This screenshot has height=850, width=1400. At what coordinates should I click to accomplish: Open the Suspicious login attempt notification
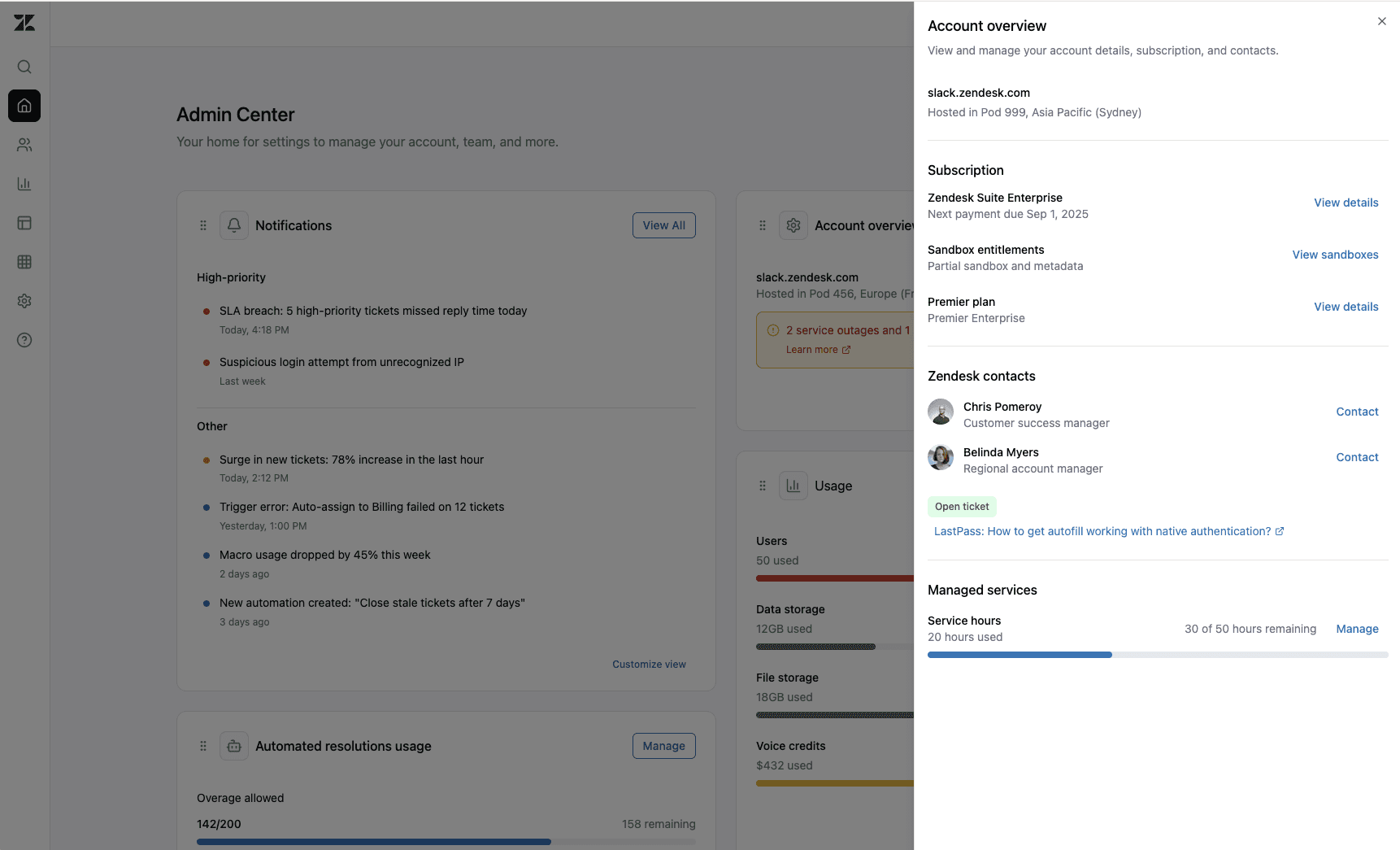click(x=341, y=362)
